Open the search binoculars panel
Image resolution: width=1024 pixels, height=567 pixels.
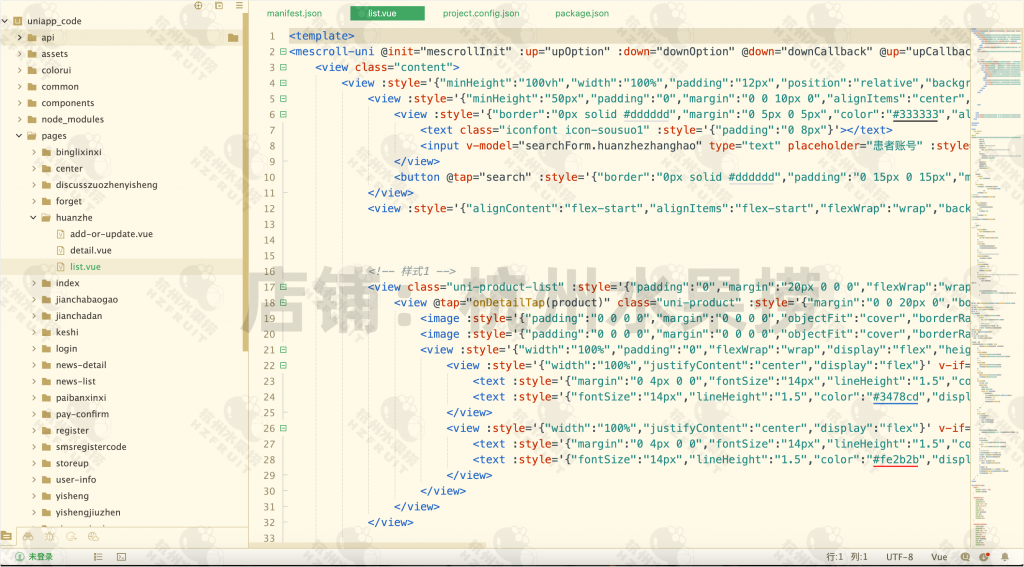pyautogui.click(x=30, y=537)
